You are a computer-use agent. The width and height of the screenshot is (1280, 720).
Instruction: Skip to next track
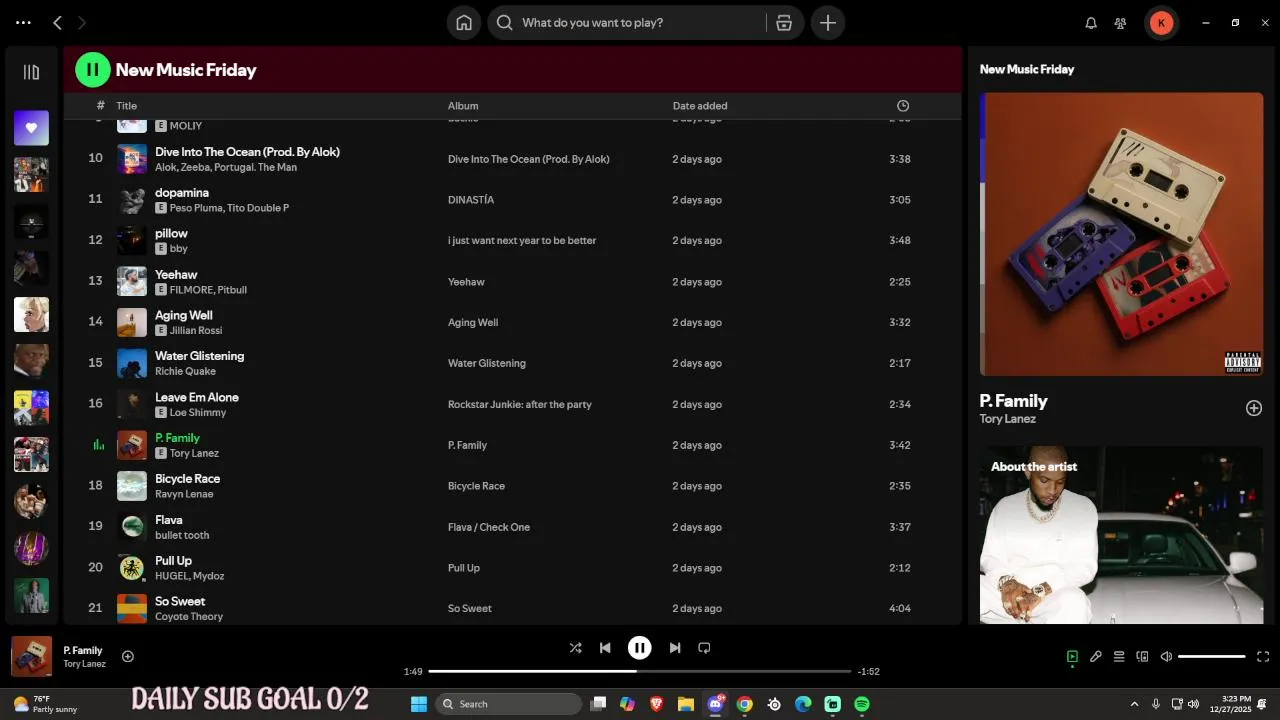pyautogui.click(x=675, y=648)
